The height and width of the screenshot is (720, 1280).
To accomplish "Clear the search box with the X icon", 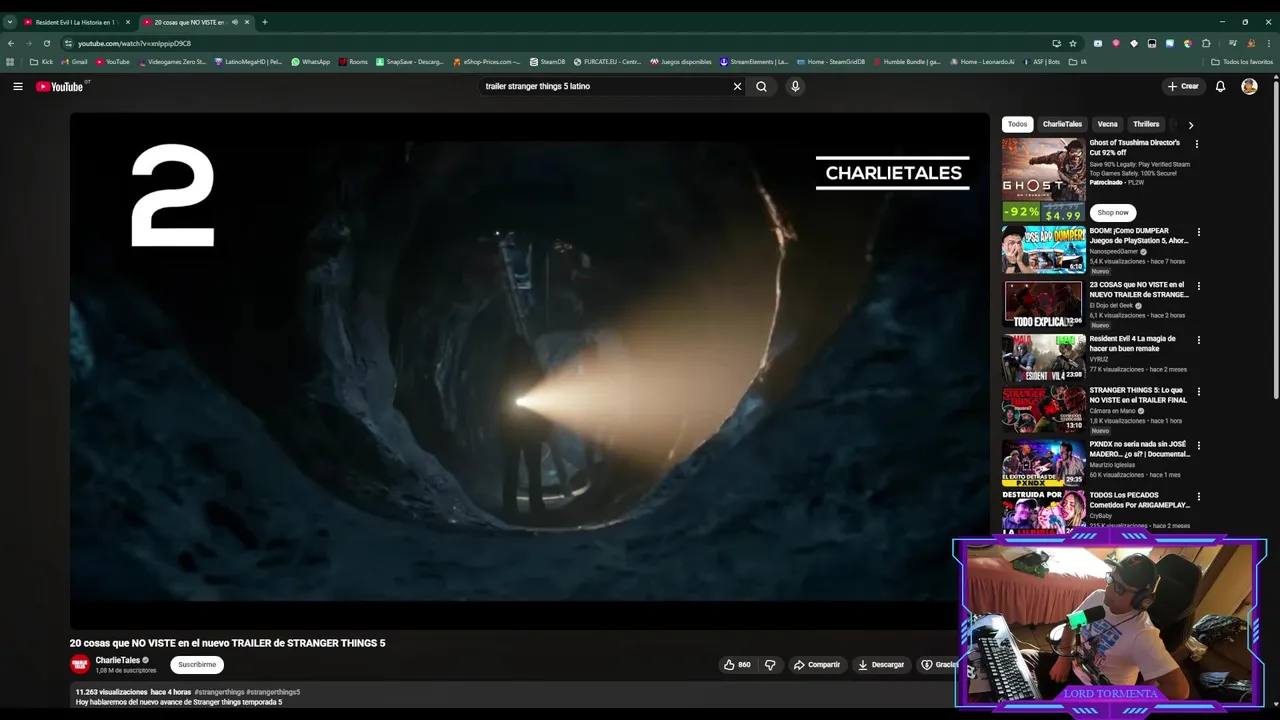I will (738, 87).
